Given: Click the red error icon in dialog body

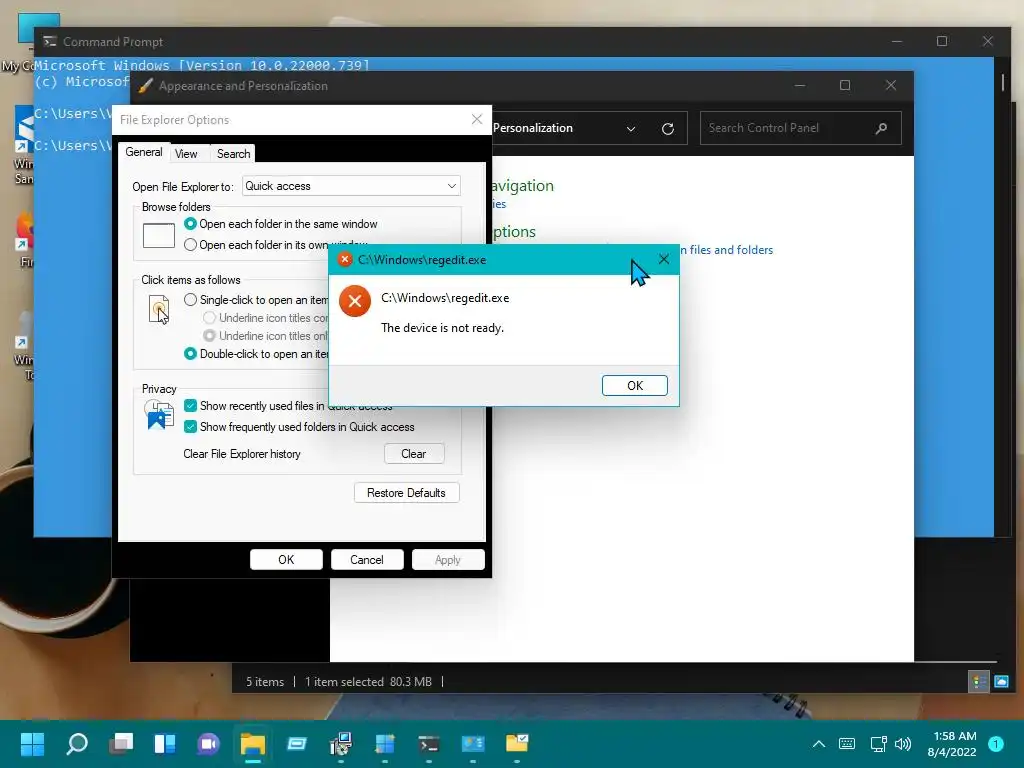Looking at the screenshot, I should coord(355,301).
